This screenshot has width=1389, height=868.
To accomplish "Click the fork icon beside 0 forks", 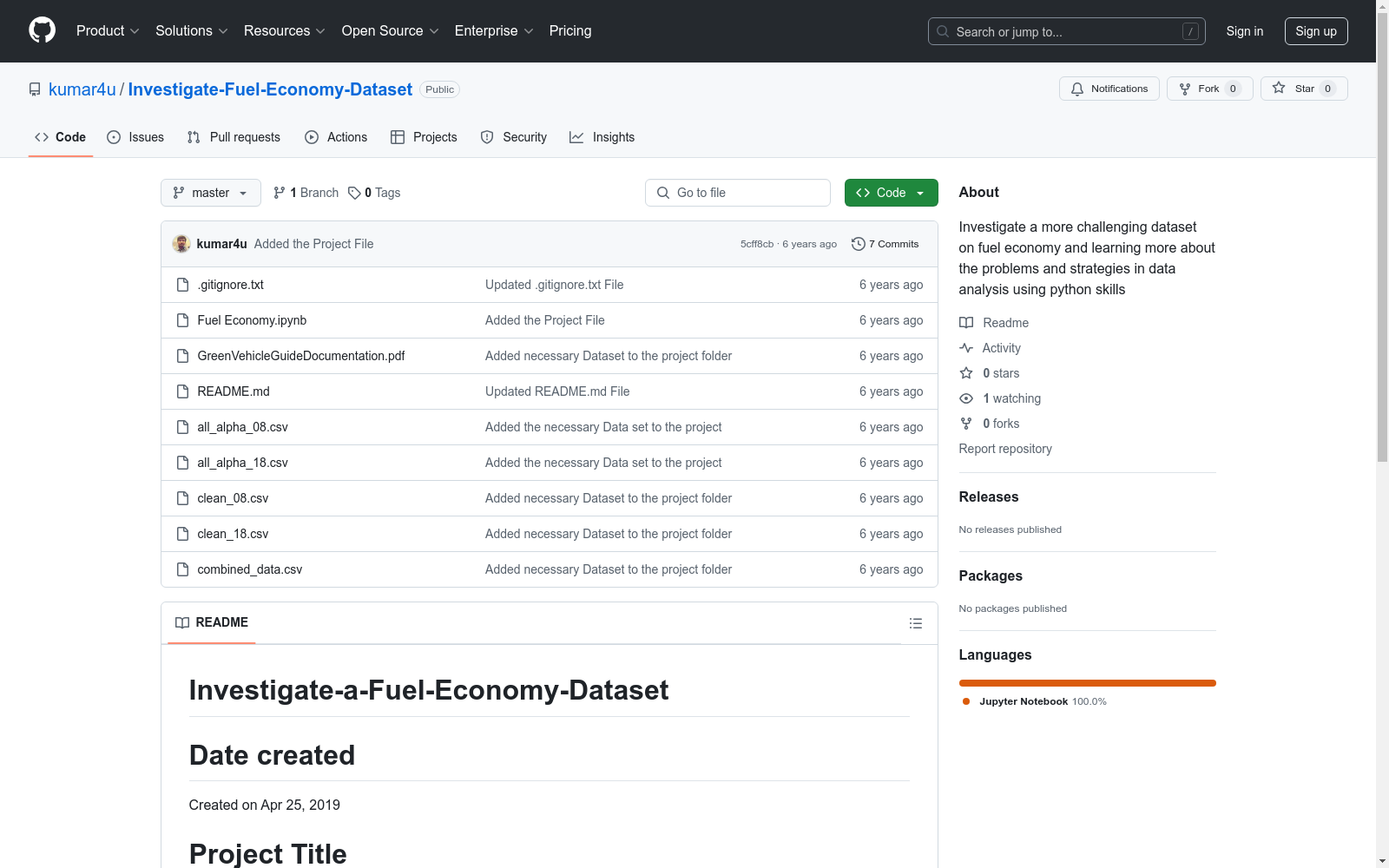I will point(966,424).
